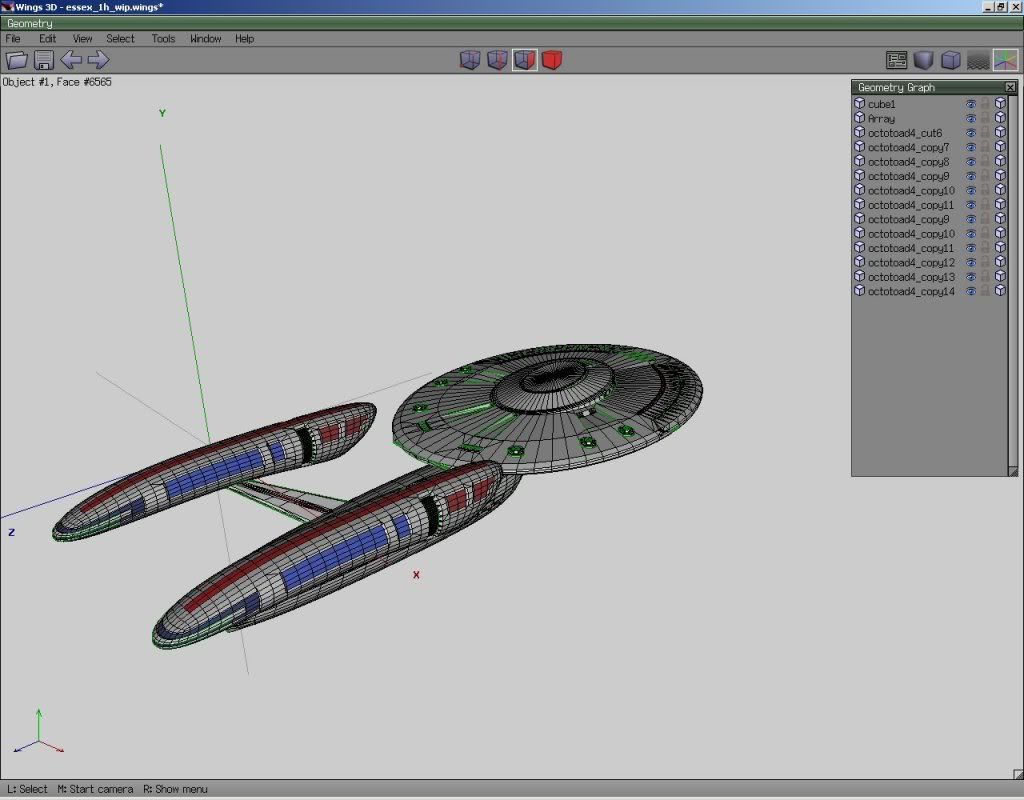Open the Tools menu
This screenshot has height=800, width=1024.
click(x=163, y=39)
